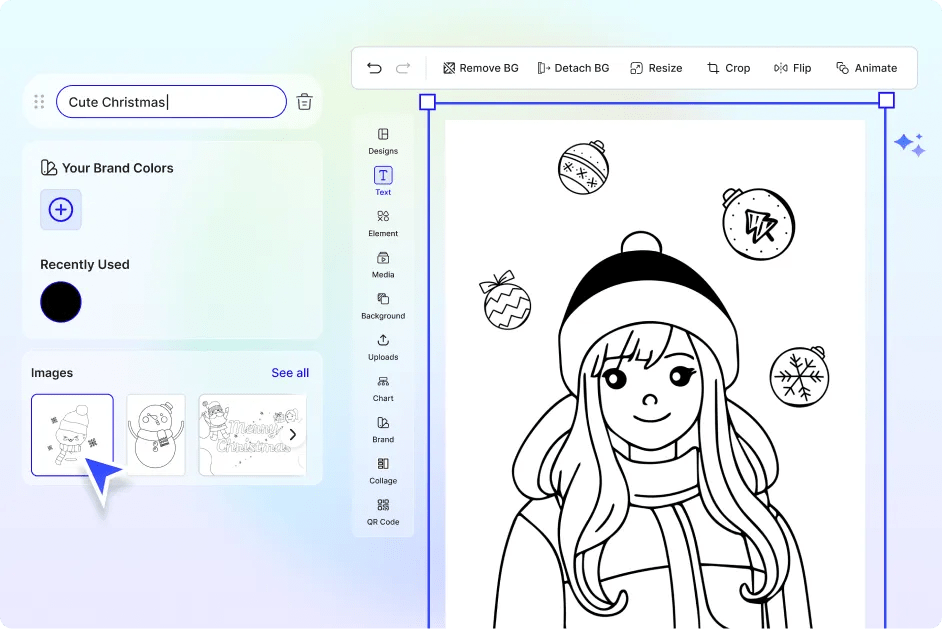This screenshot has width=942, height=629.
Task: Grab the six-dot drag handle icon
Action: (x=39, y=102)
